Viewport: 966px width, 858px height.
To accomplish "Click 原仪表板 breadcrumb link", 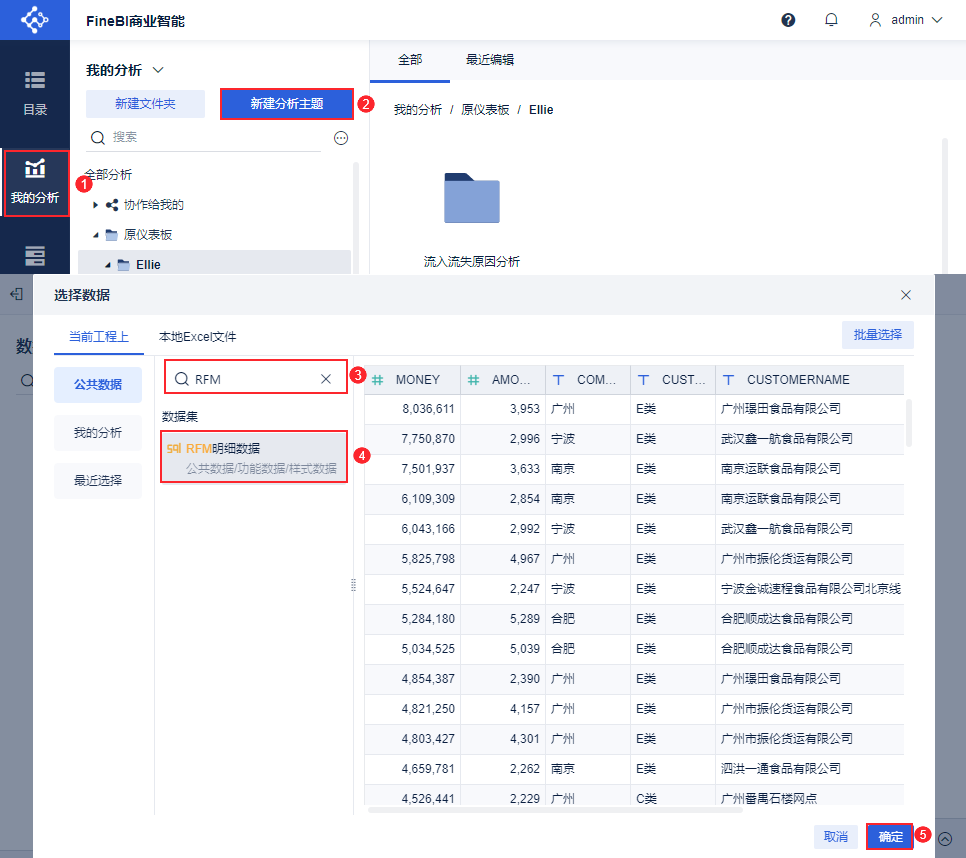I will [485, 110].
